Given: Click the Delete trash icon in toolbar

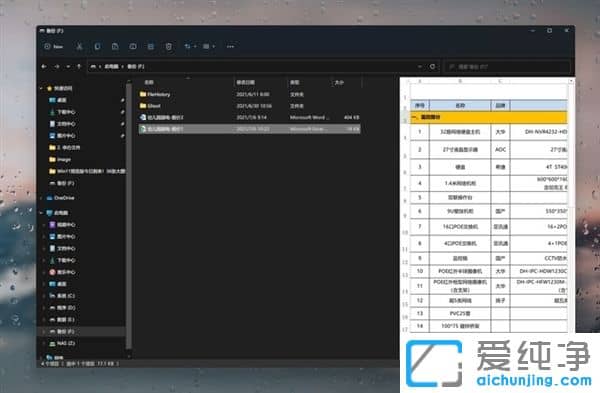Looking at the screenshot, I should coord(168,46).
